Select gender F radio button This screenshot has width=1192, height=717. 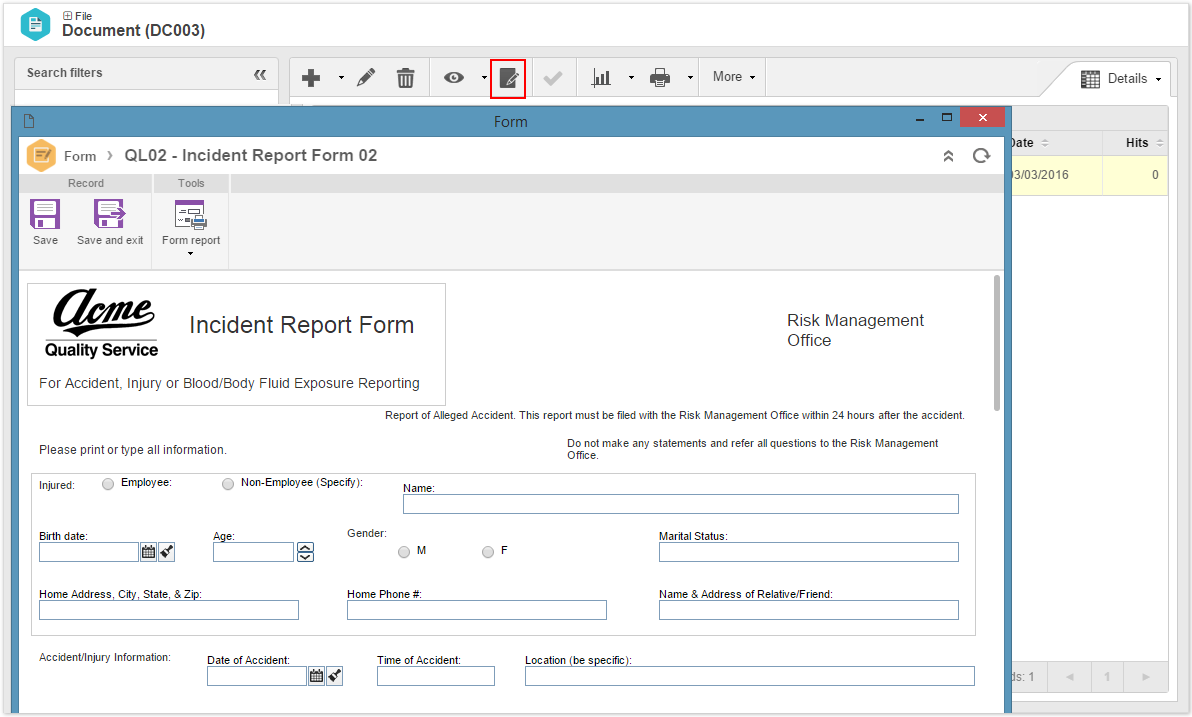pos(487,552)
